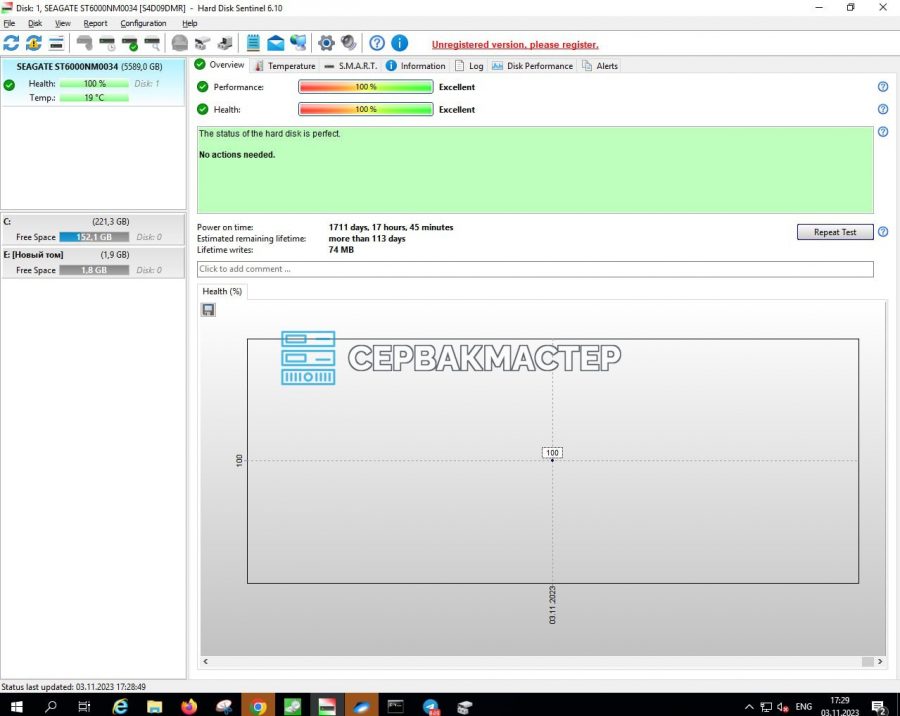Click the refresh with warning icon
The width and height of the screenshot is (900, 716).
33,43
